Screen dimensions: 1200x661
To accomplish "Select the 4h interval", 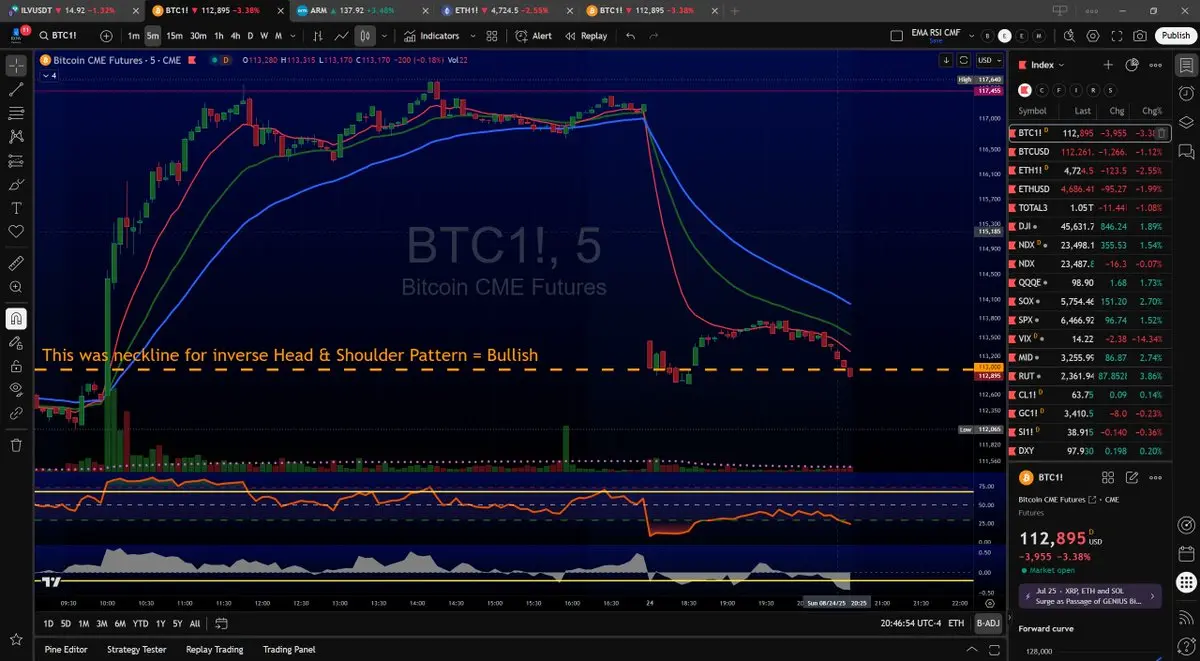I will coord(235,36).
